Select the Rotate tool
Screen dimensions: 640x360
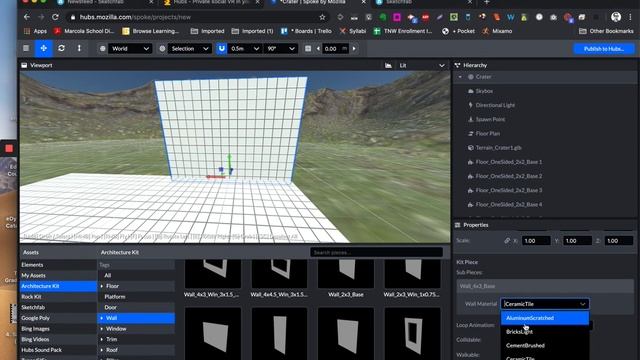(61, 49)
